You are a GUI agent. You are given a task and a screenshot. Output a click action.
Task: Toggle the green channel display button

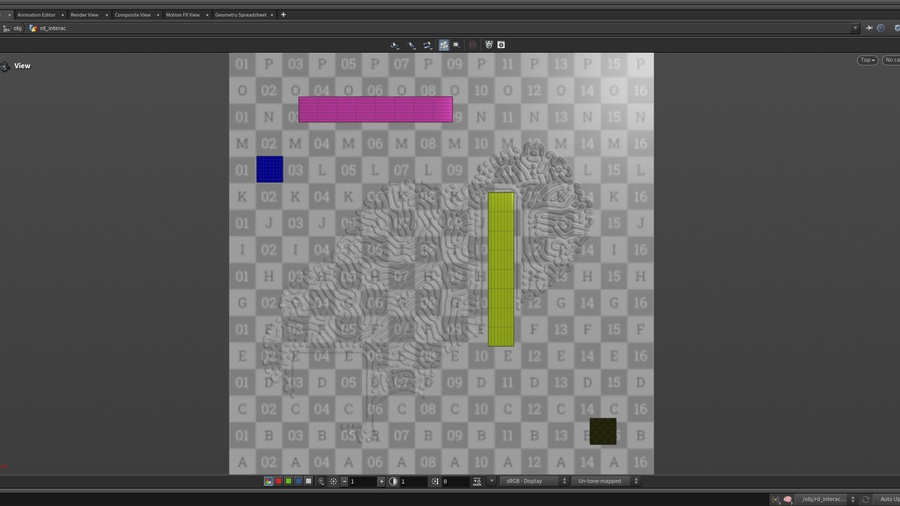coord(288,481)
